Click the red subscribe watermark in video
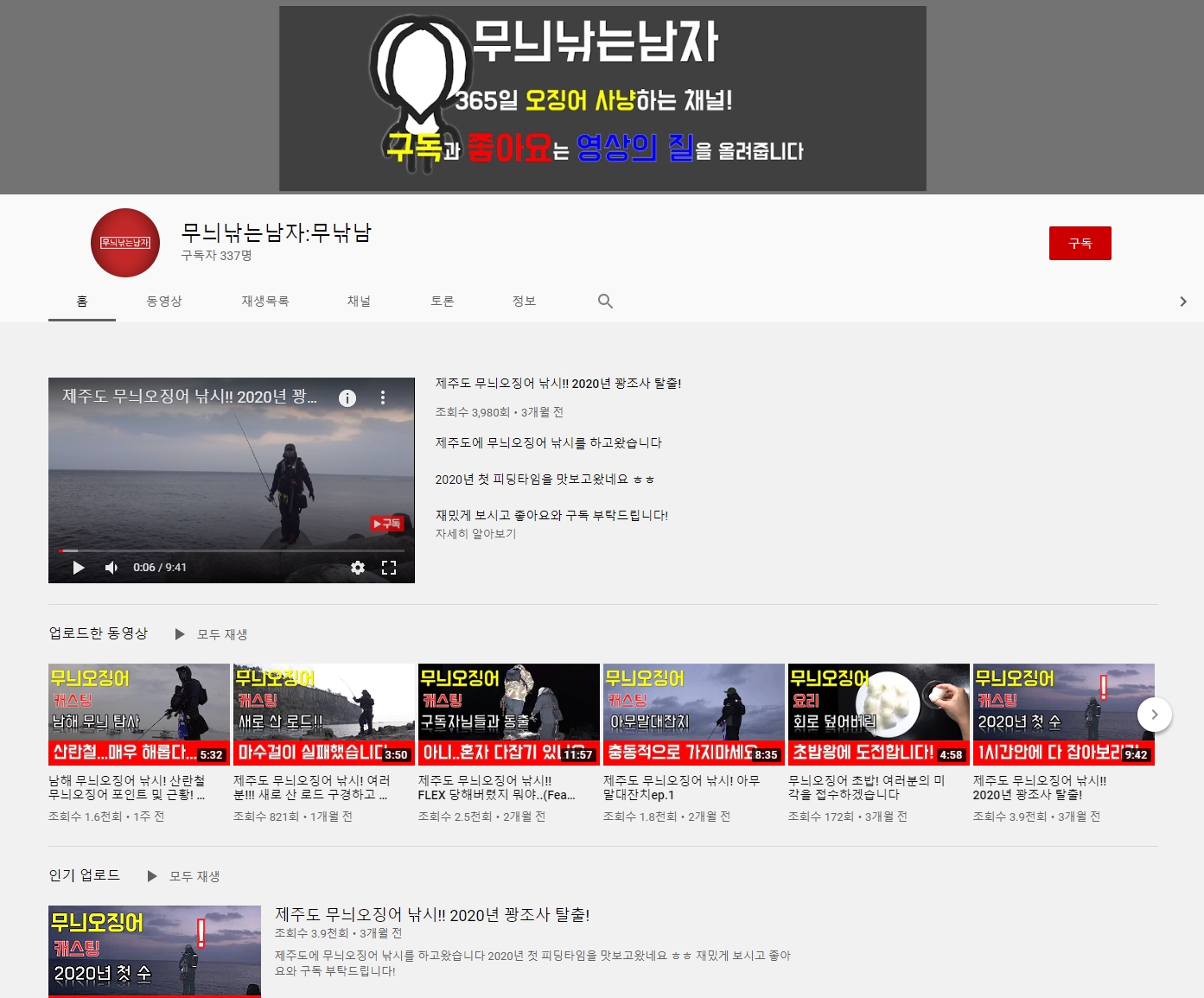Viewport: 1204px width, 998px height. point(386,524)
